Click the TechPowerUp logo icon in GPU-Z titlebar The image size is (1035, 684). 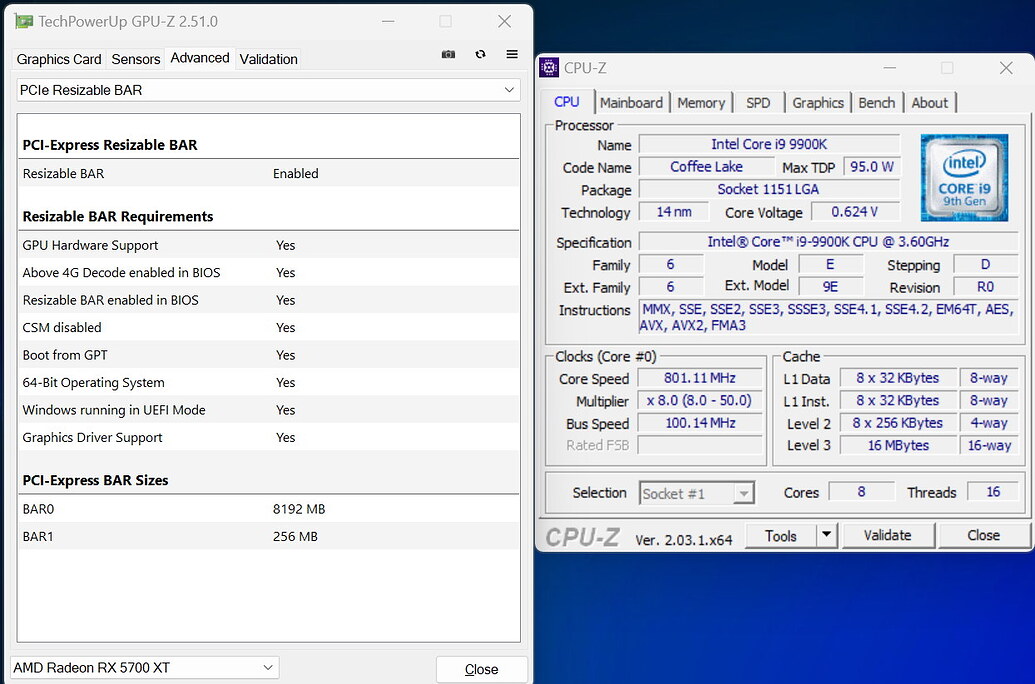(22, 20)
